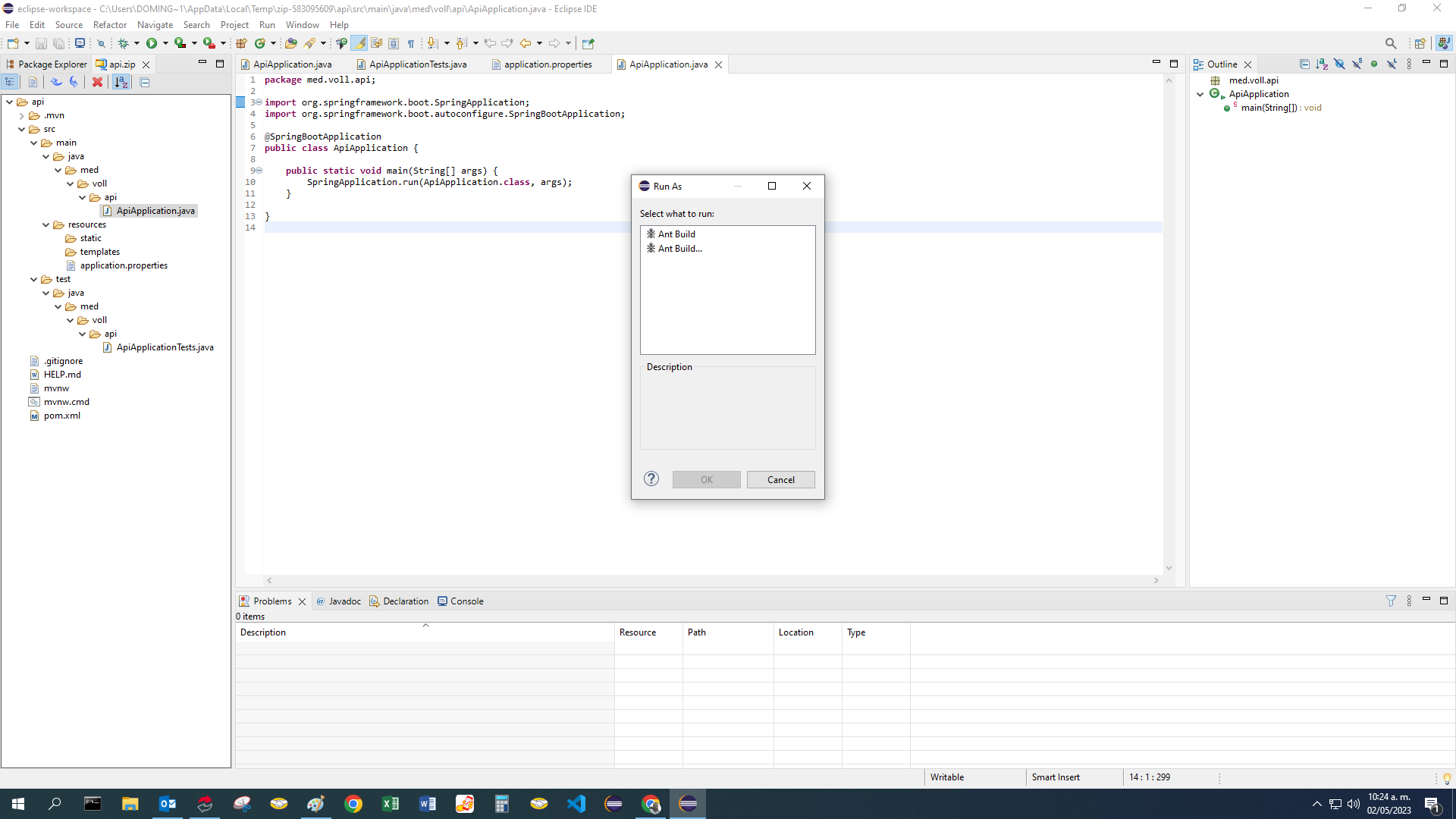The height and width of the screenshot is (819, 1456).
Task: Collapse ApiApplication node in Outline
Action: (x=1200, y=94)
